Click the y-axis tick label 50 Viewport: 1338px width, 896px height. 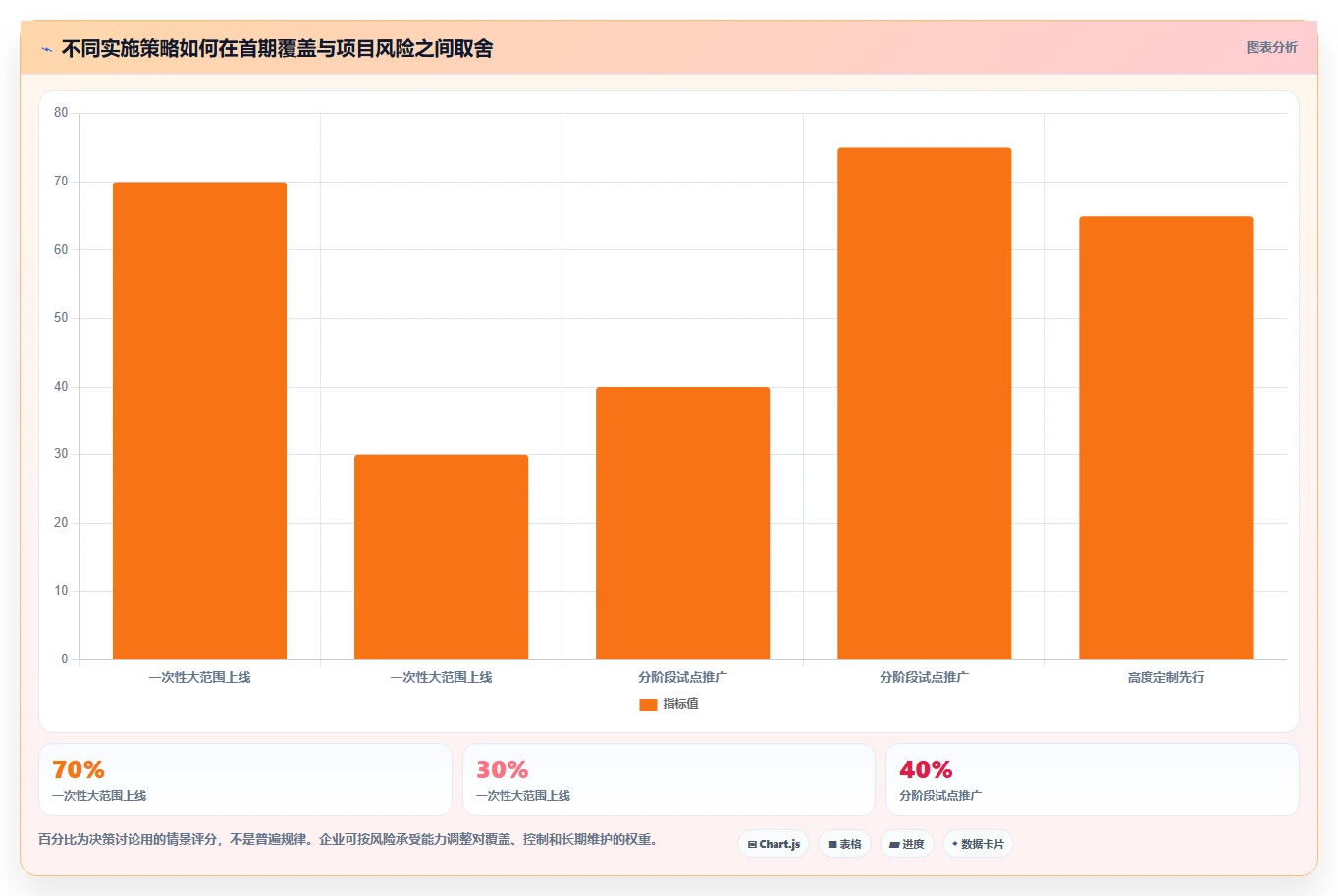[x=61, y=318]
